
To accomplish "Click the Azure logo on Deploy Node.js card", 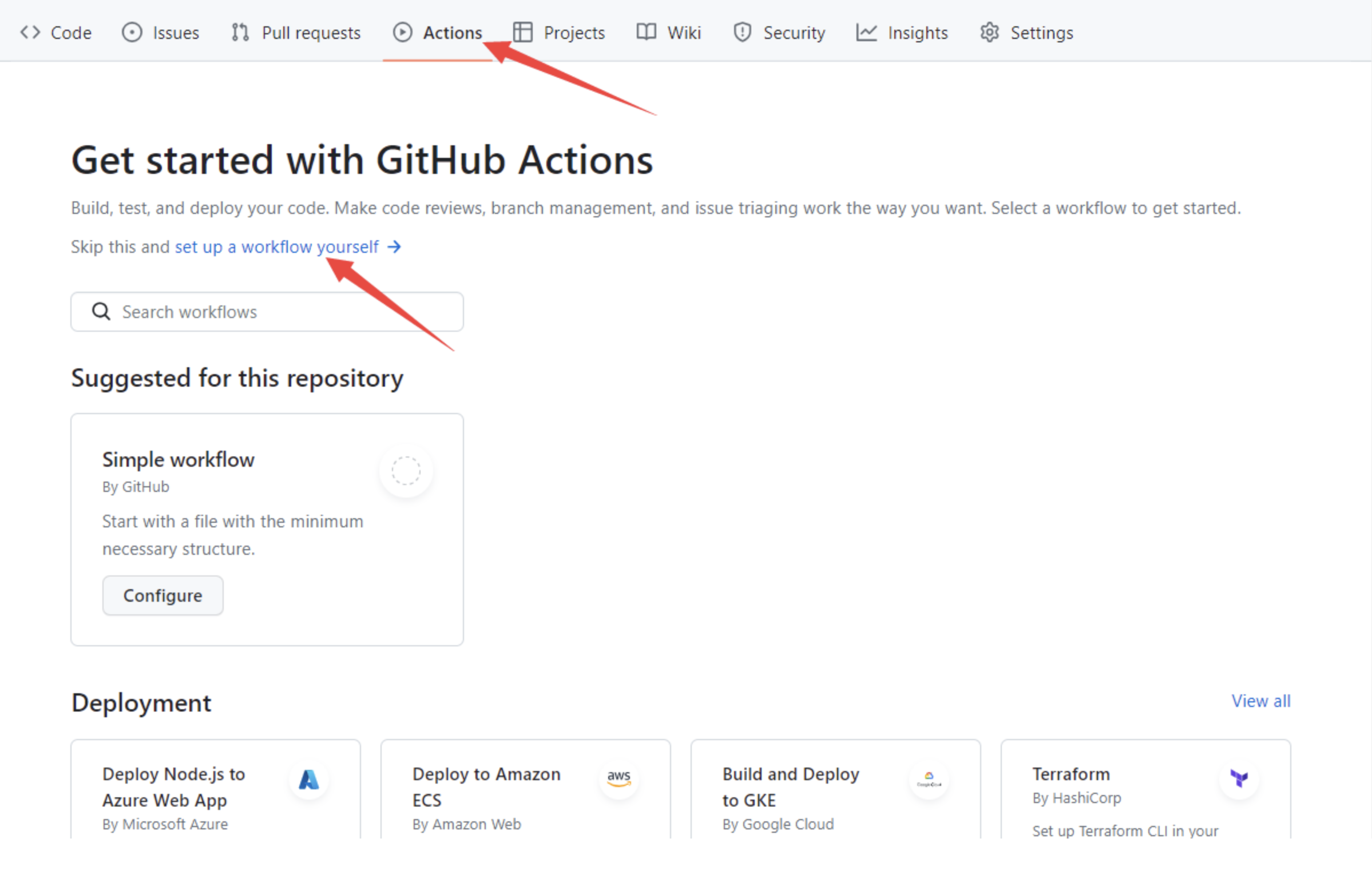I will click(309, 780).
